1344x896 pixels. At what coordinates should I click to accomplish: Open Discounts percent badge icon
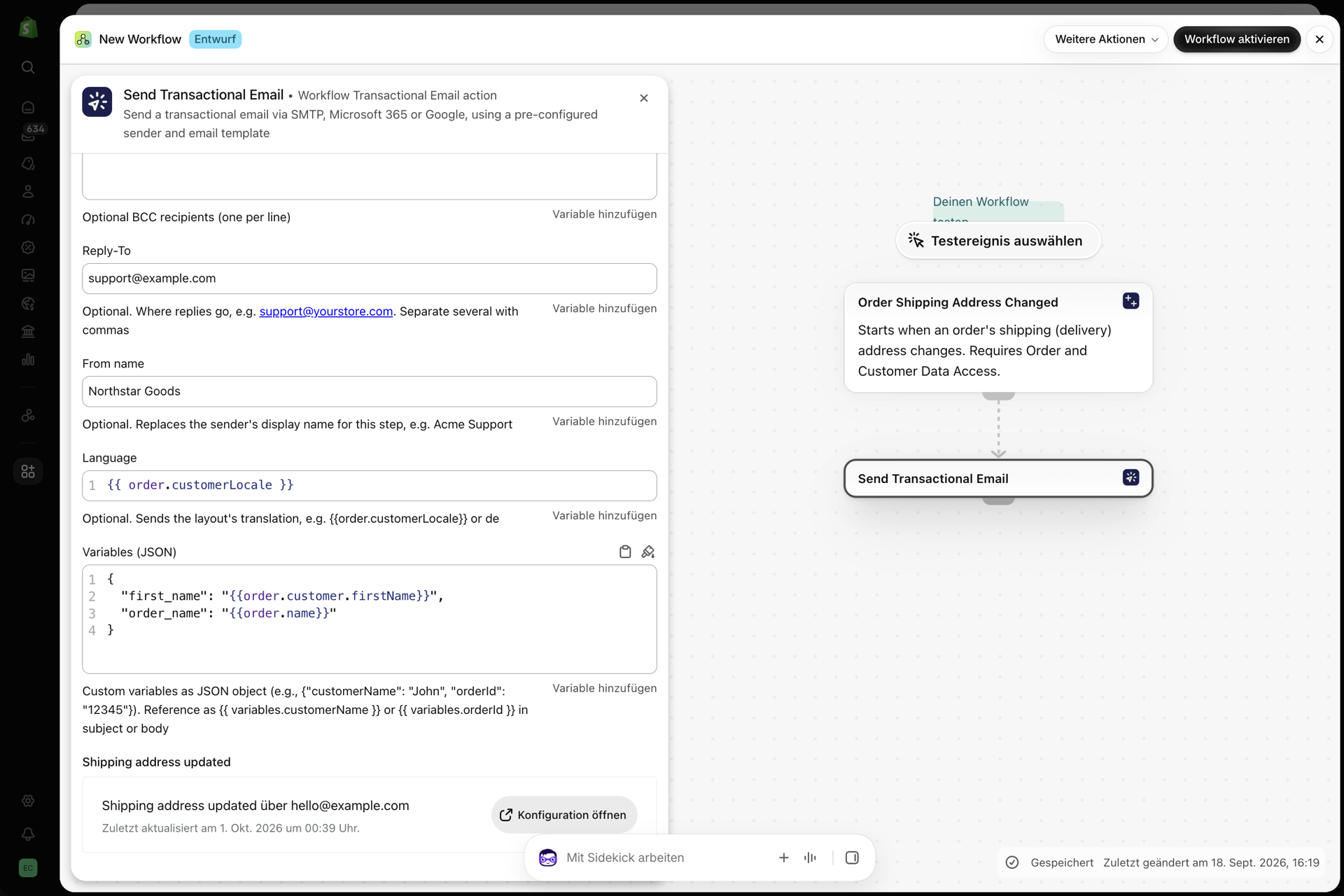(x=28, y=247)
